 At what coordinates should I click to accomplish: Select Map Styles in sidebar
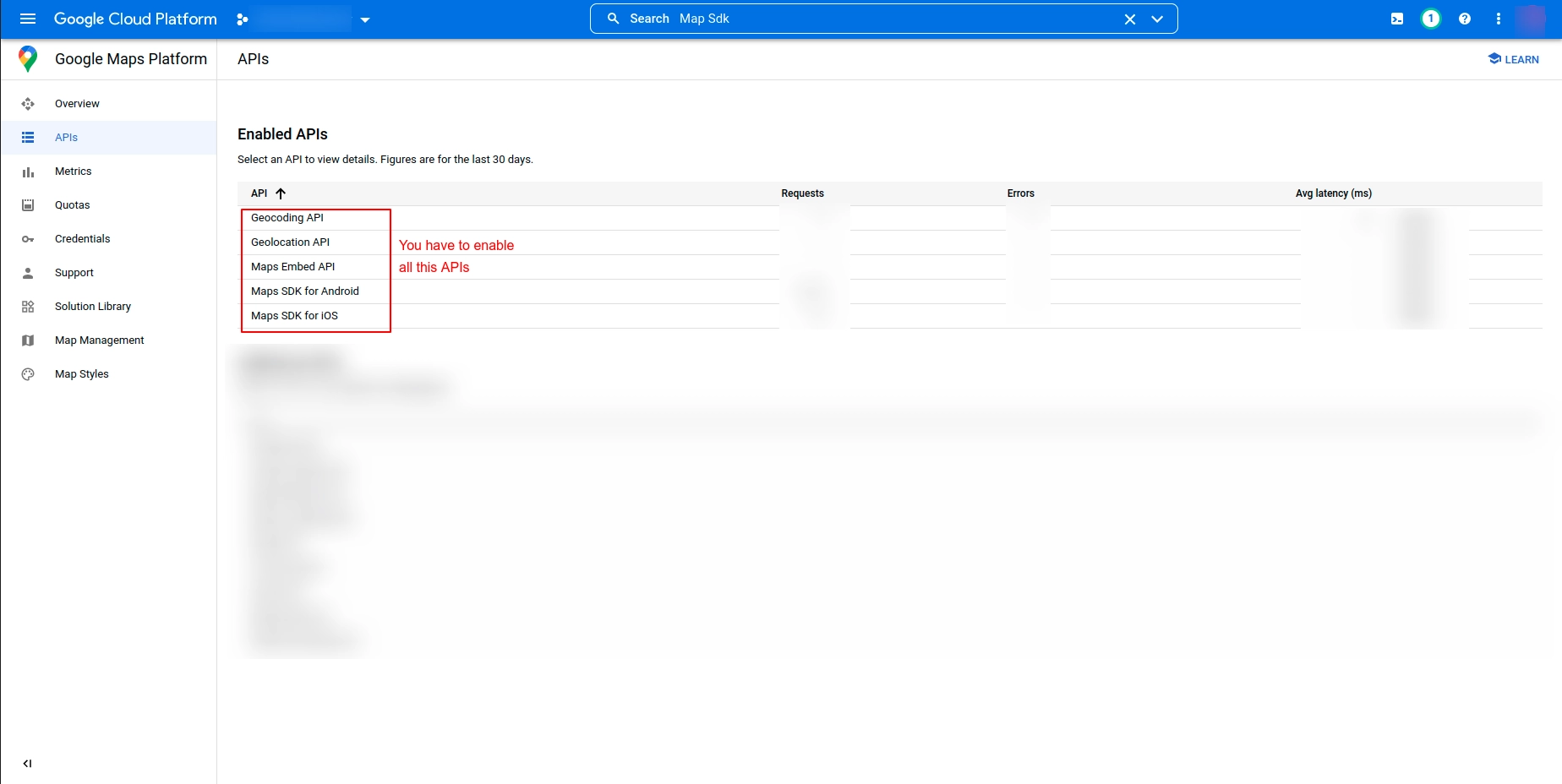tap(81, 374)
